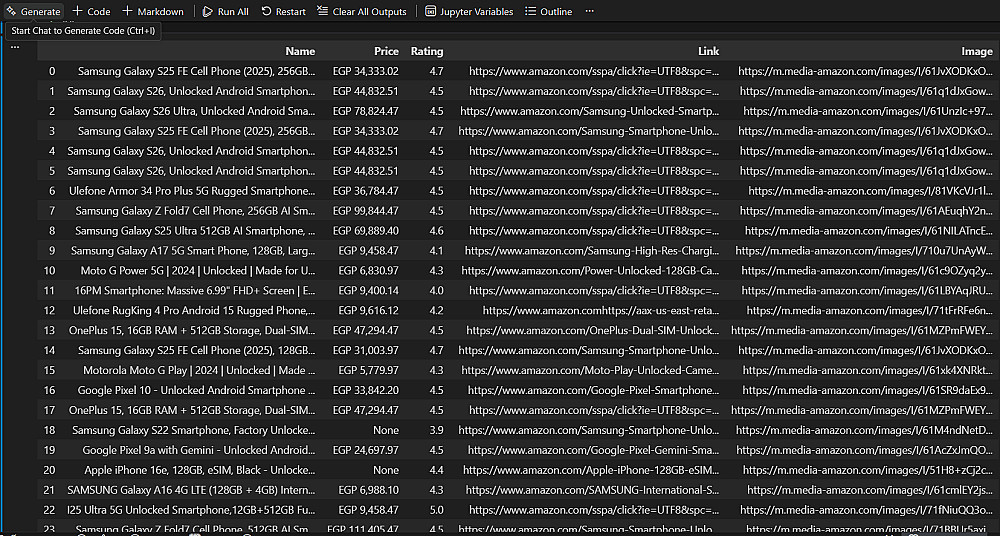The width and height of the screenshot is (1000, 536).
Task: Click the Motorola Moto G Play name cell
Action: click(199, 370)
